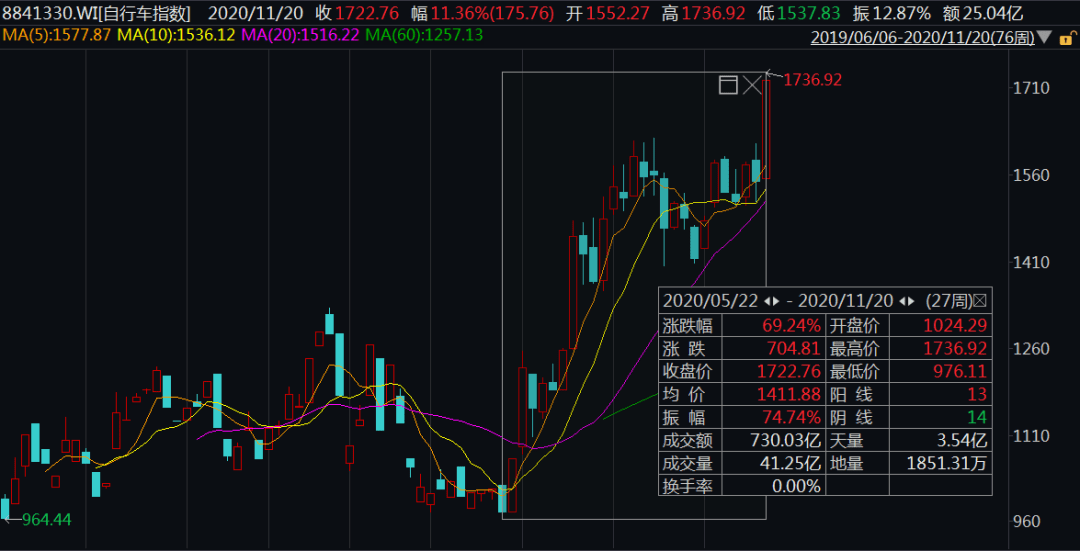
Task: Open the date range dropdown triangle
Action: click(1045, 38)
